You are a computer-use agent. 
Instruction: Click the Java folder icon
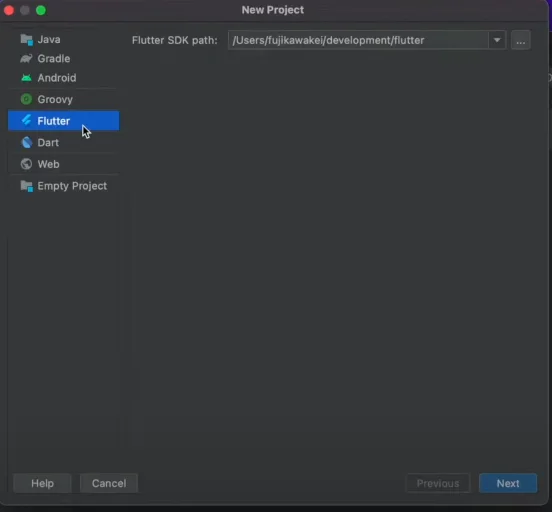(x=26, y=39)
